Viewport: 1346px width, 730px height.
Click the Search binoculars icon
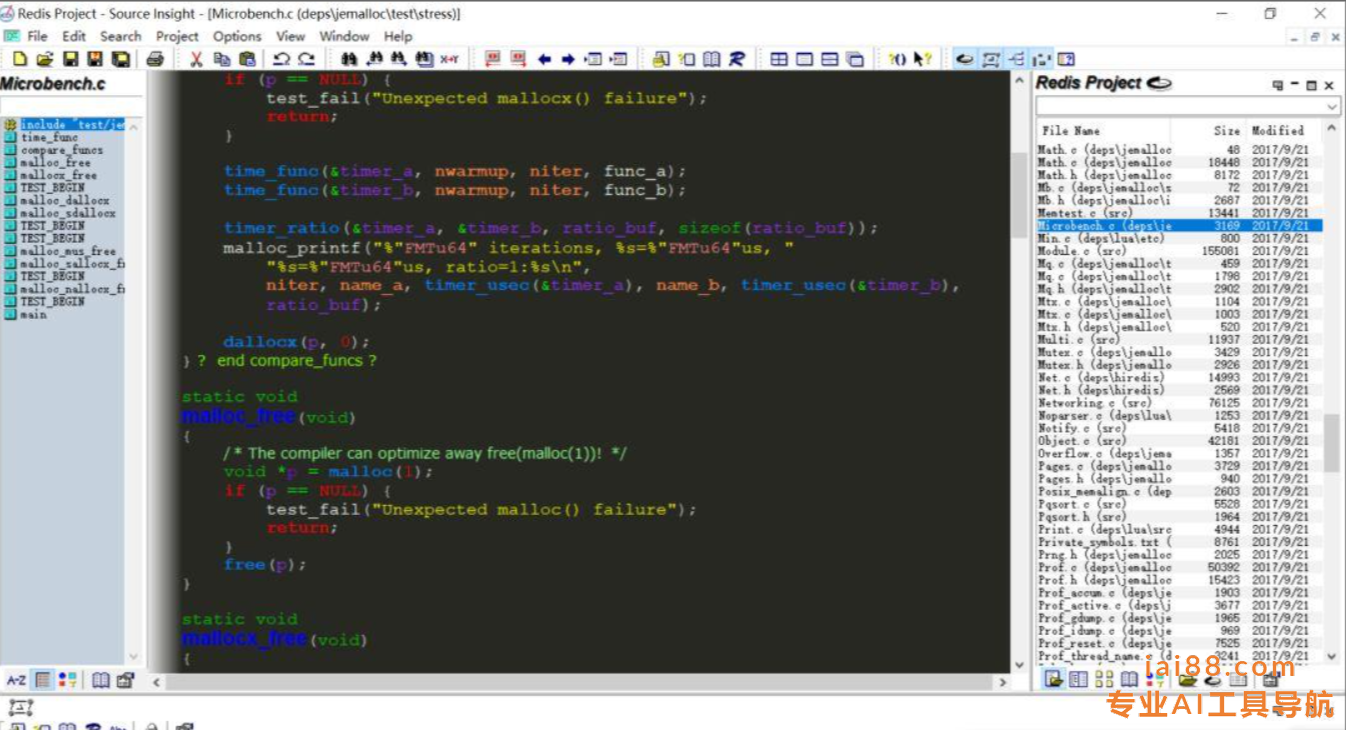(x=349, y=59)
